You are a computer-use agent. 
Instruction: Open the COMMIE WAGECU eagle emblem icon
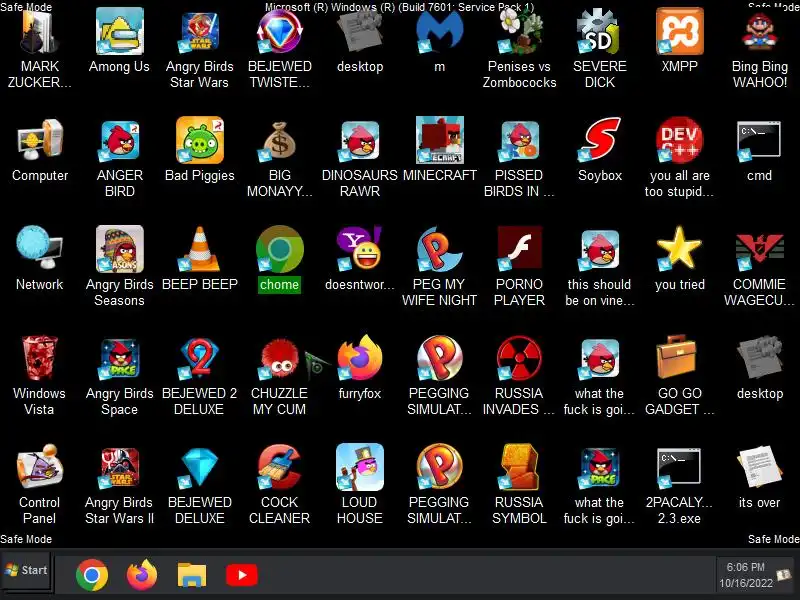[x=760, y=249]
